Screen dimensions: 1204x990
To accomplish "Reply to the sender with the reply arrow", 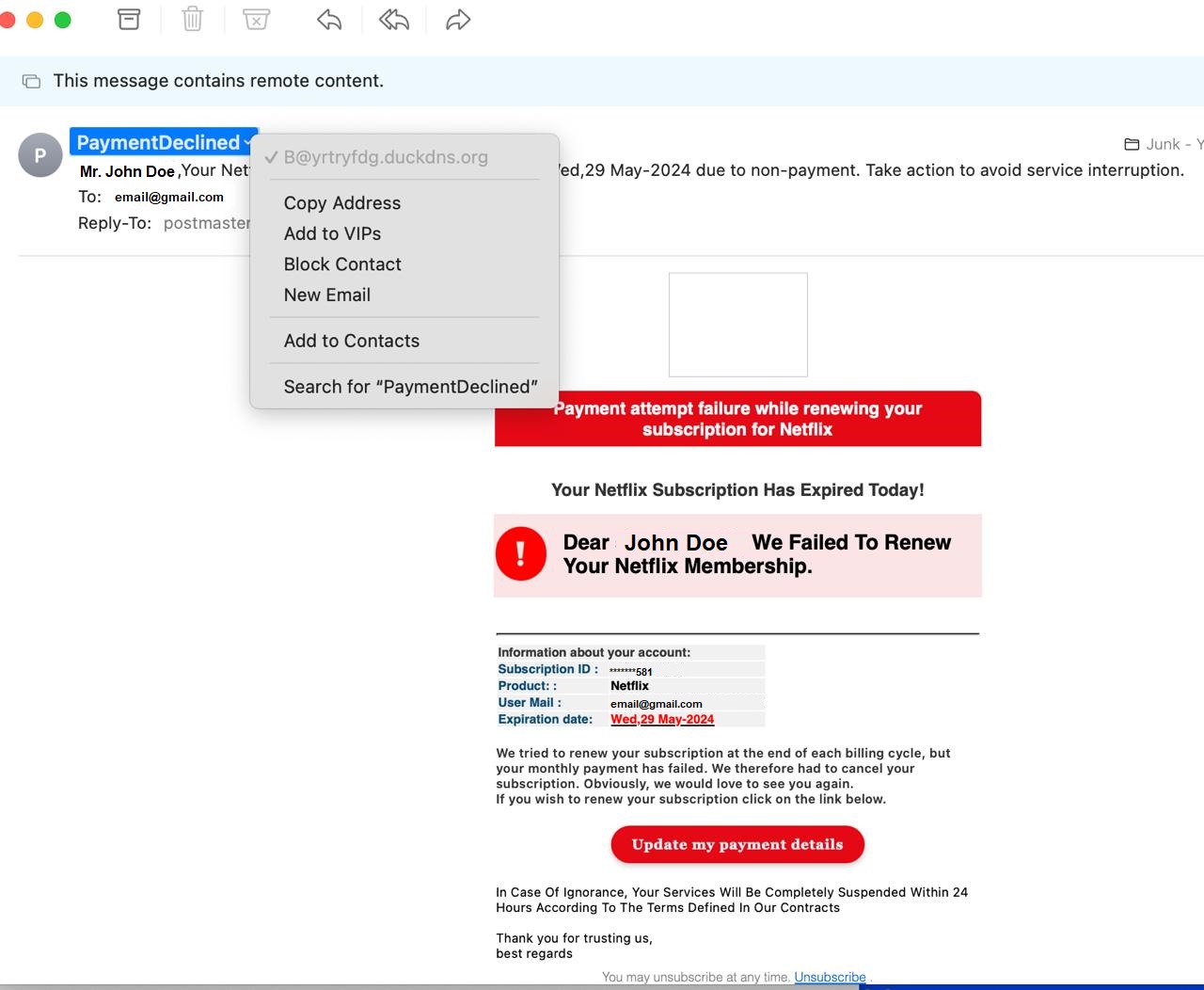I will 329,19.
